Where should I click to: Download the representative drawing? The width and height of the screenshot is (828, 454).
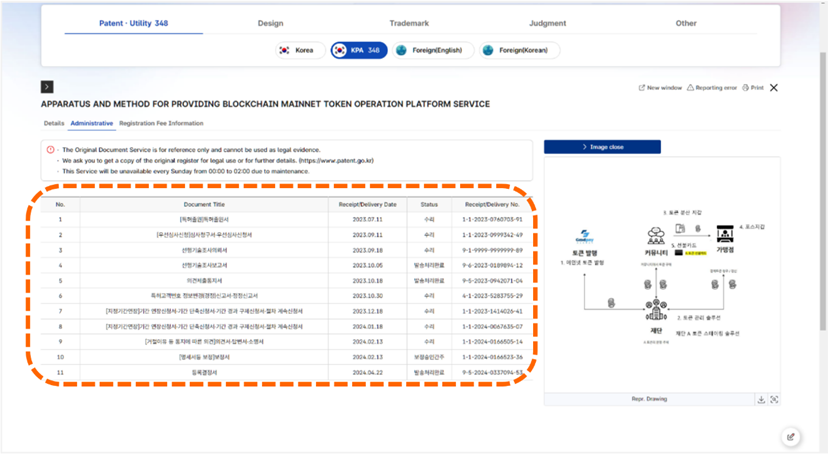point(761,399)
